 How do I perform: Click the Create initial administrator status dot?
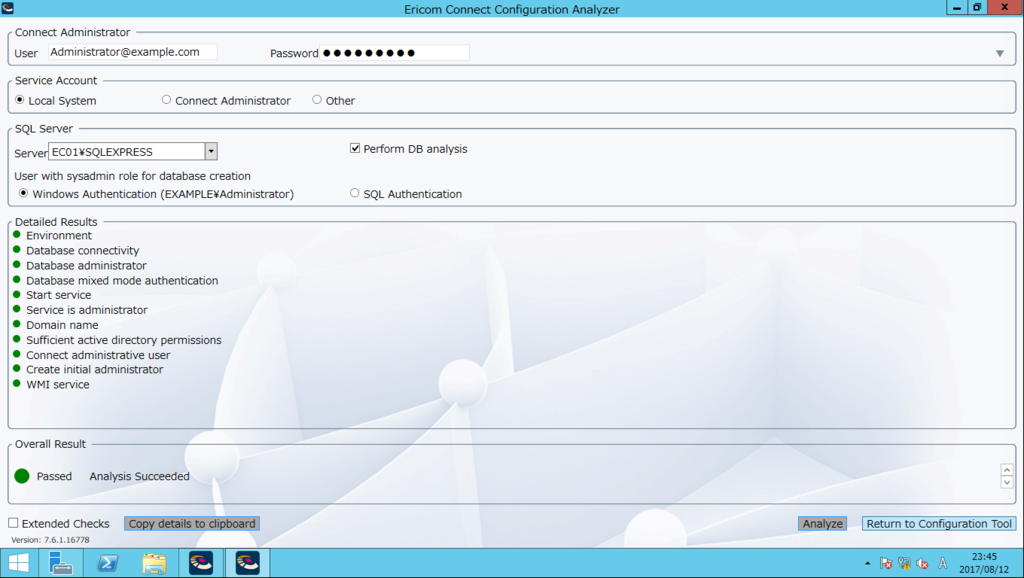[x=17, y=368]
